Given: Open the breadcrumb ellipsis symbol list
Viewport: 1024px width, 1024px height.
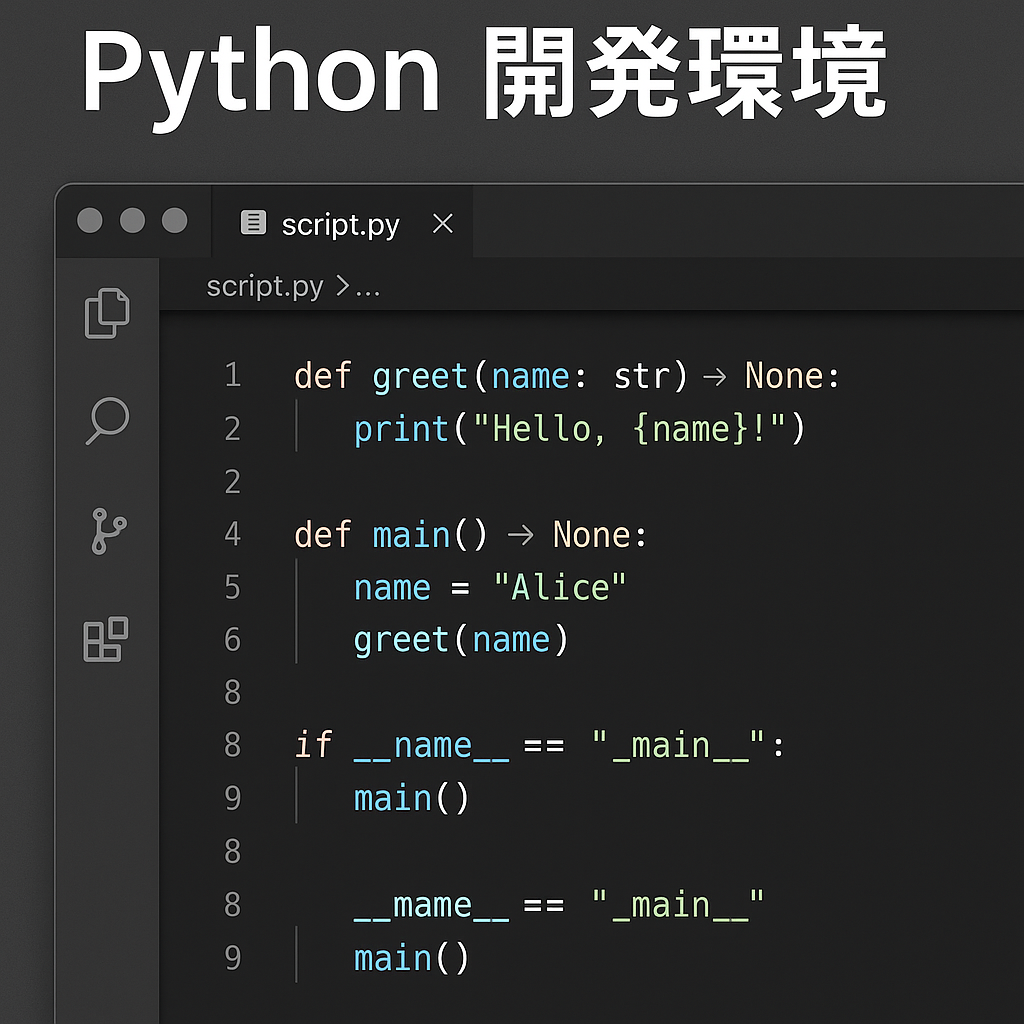Looking at the screenshot, I should 368,292.
